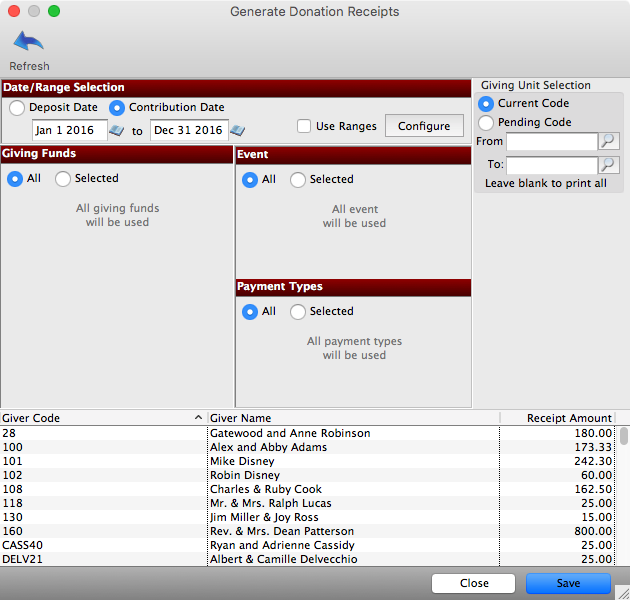Select the Pending Code option
Image resolution: width=630 pixels, height=600 pixels.
click(486, 123)
